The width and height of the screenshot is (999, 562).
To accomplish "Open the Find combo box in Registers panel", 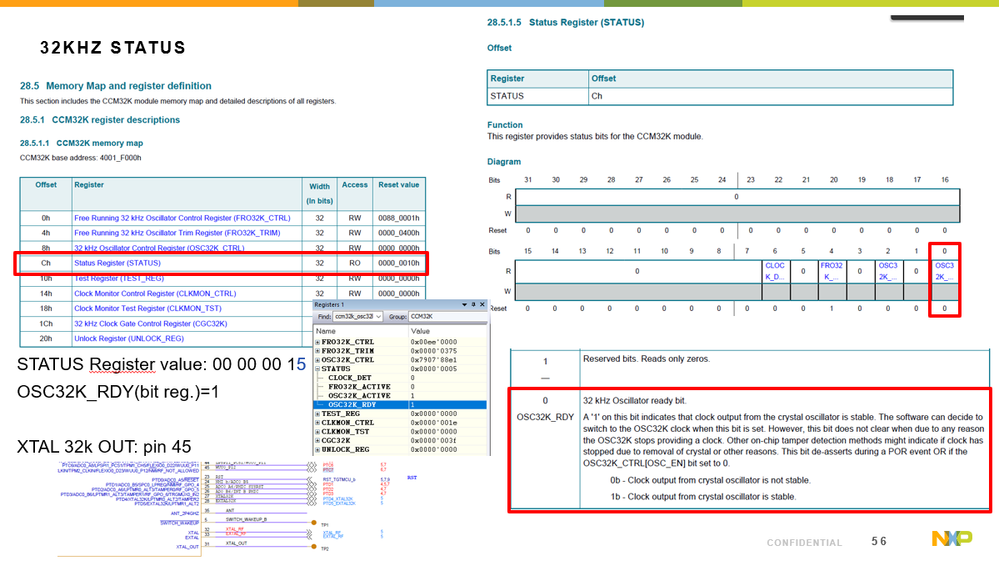I will [357, 317].
